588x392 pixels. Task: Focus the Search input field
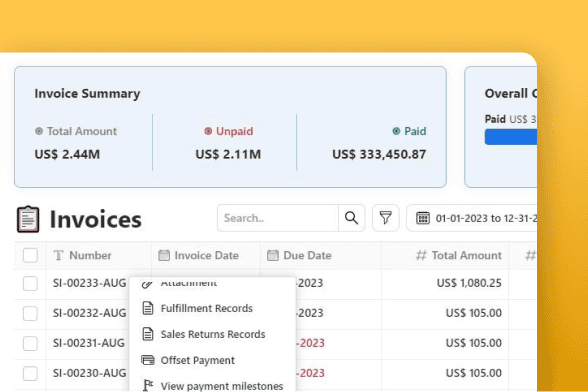[x=278, y=218]
